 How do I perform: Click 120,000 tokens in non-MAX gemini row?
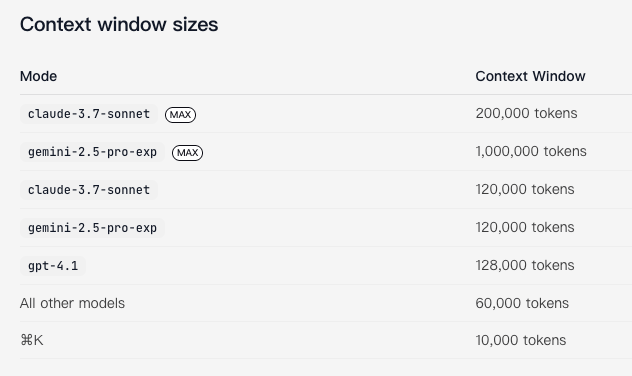(x=525, y=227)
